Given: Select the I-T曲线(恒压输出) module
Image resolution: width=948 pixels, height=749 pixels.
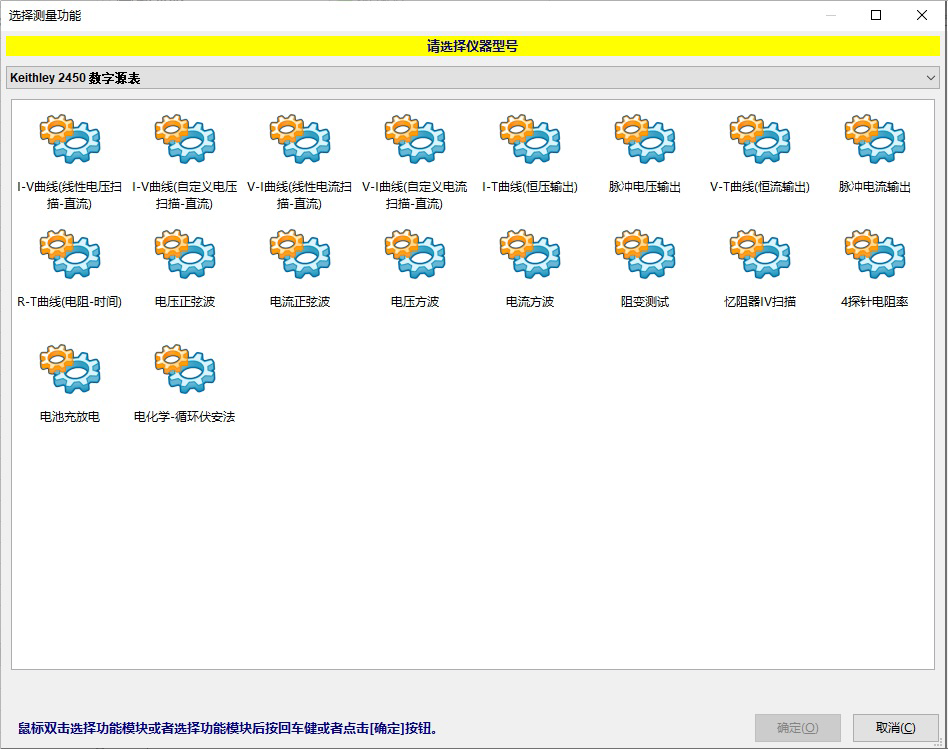Looking at the screenshot, I should (x=530, y=140).
